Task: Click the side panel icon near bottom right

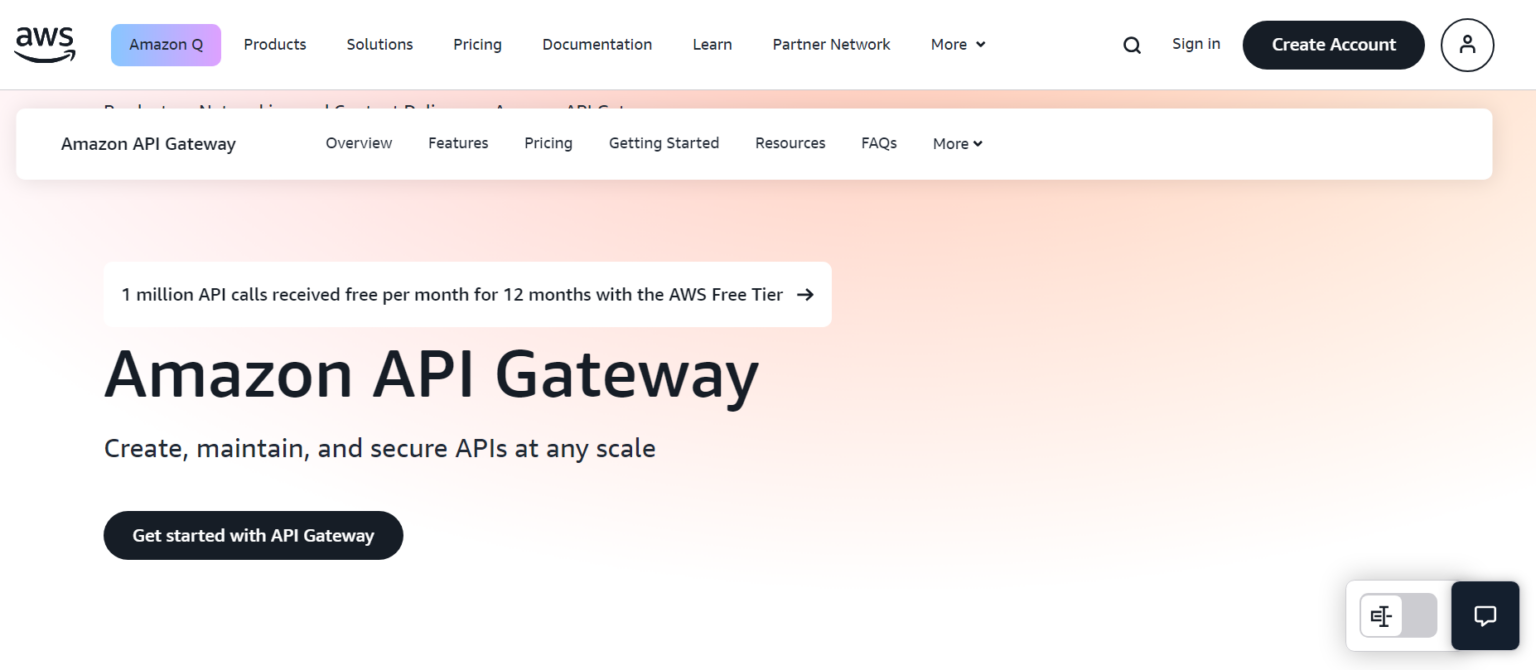Action: coord(1381,616)
